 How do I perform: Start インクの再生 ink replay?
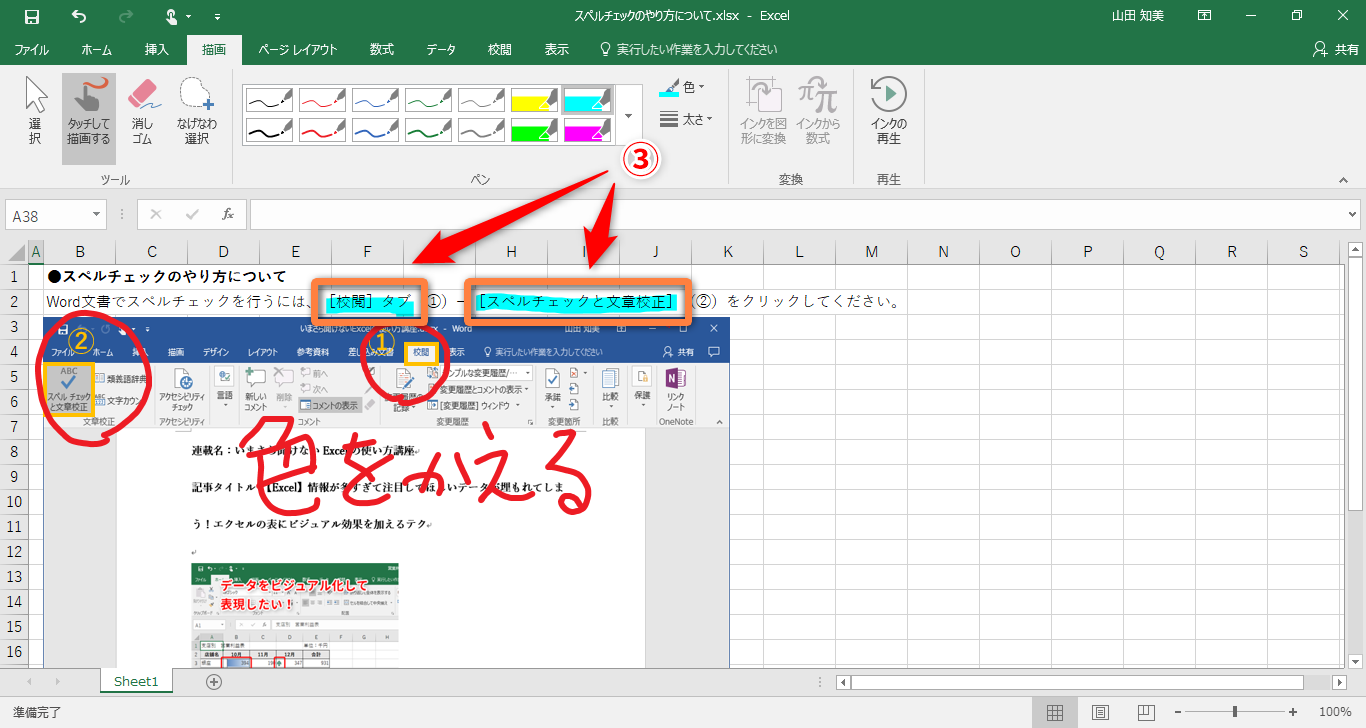click(888, 112)
